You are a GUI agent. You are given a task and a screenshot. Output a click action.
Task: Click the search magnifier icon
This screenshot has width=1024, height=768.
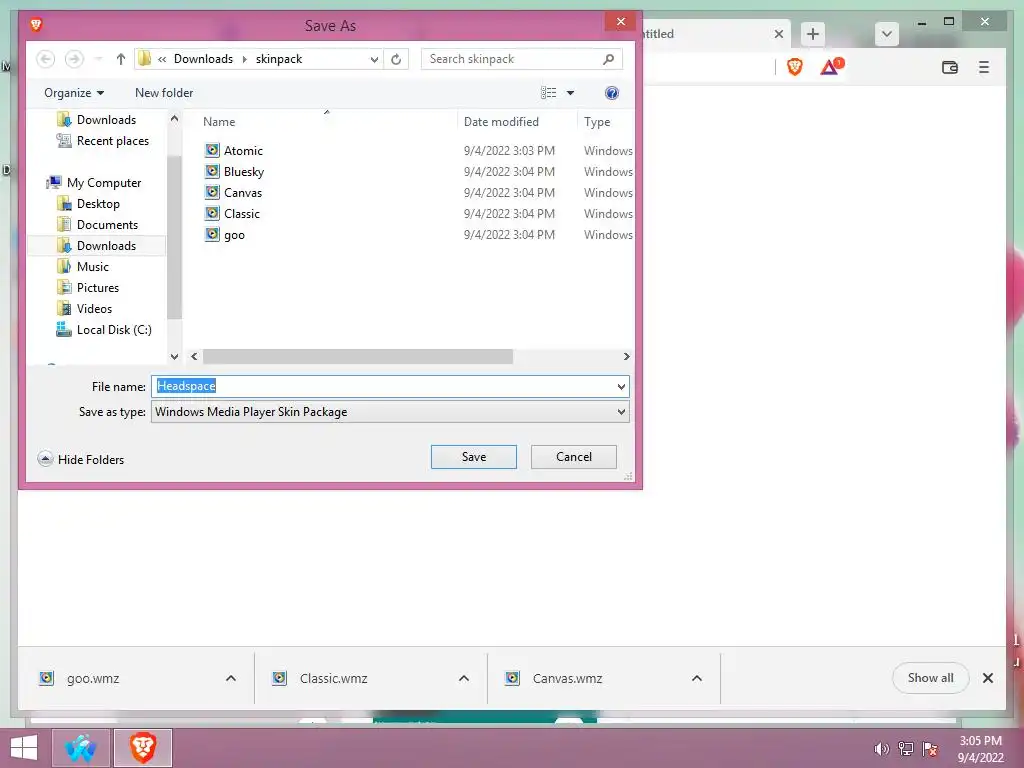click(x=608, y=59)
